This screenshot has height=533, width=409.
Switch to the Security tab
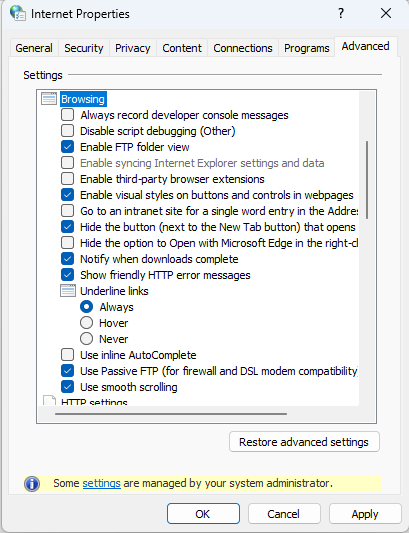(84, 48)
